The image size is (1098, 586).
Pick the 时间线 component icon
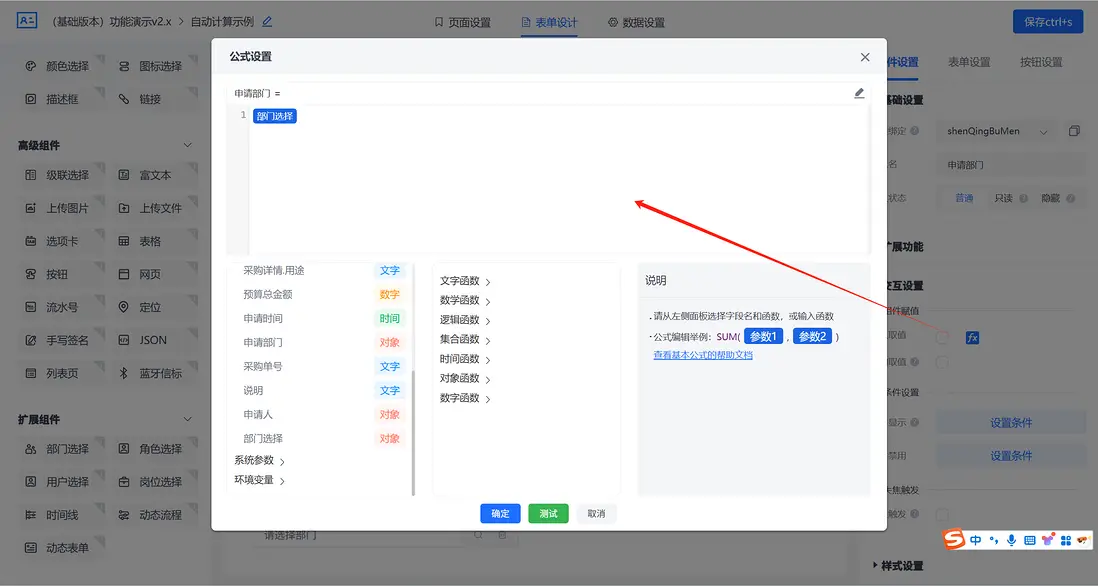(30, 515)
